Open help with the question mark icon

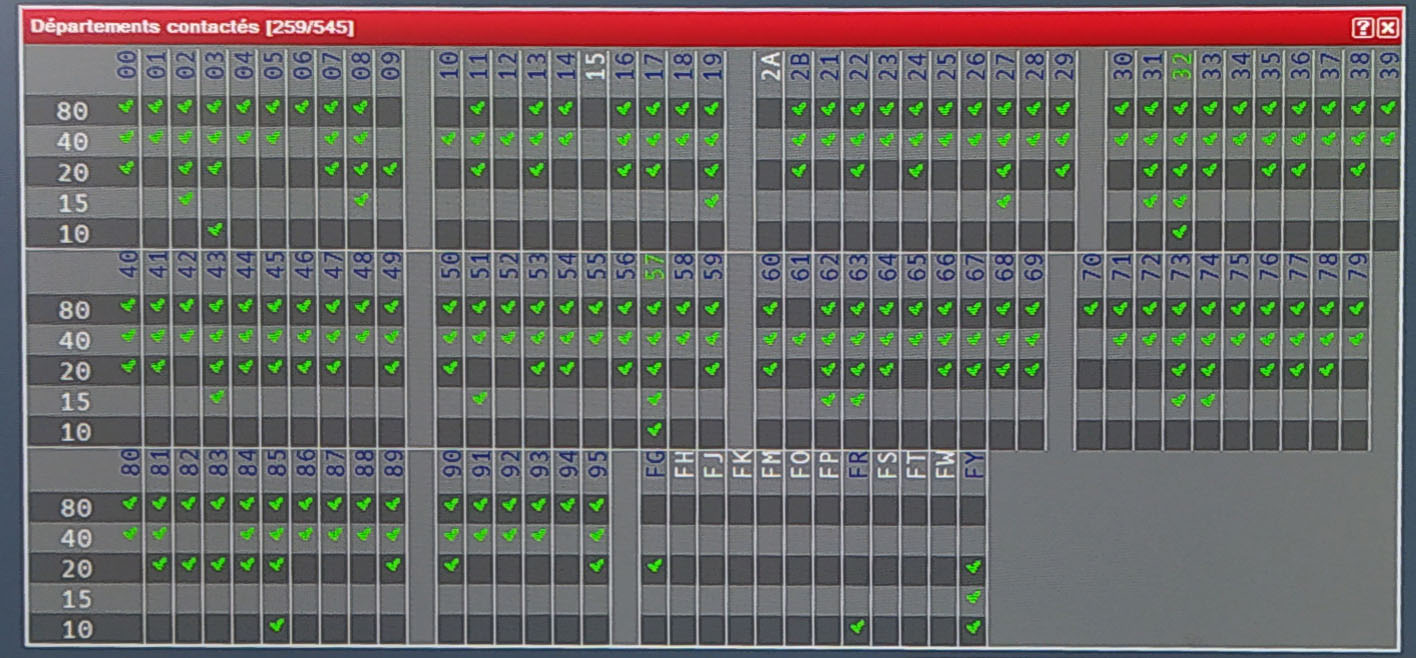1361,28
